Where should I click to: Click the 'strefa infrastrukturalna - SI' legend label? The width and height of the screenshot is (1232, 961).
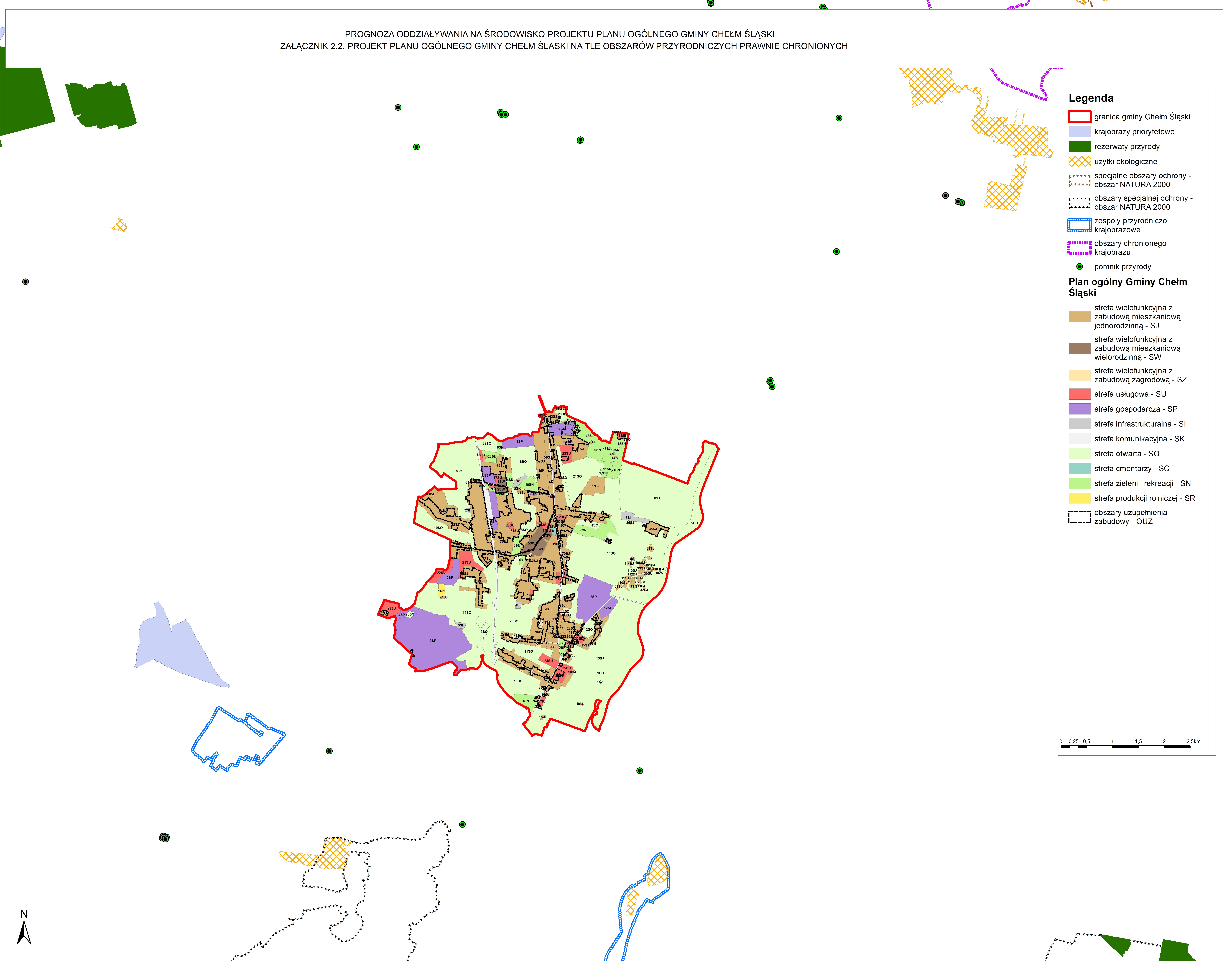[x=1140, y=424]
